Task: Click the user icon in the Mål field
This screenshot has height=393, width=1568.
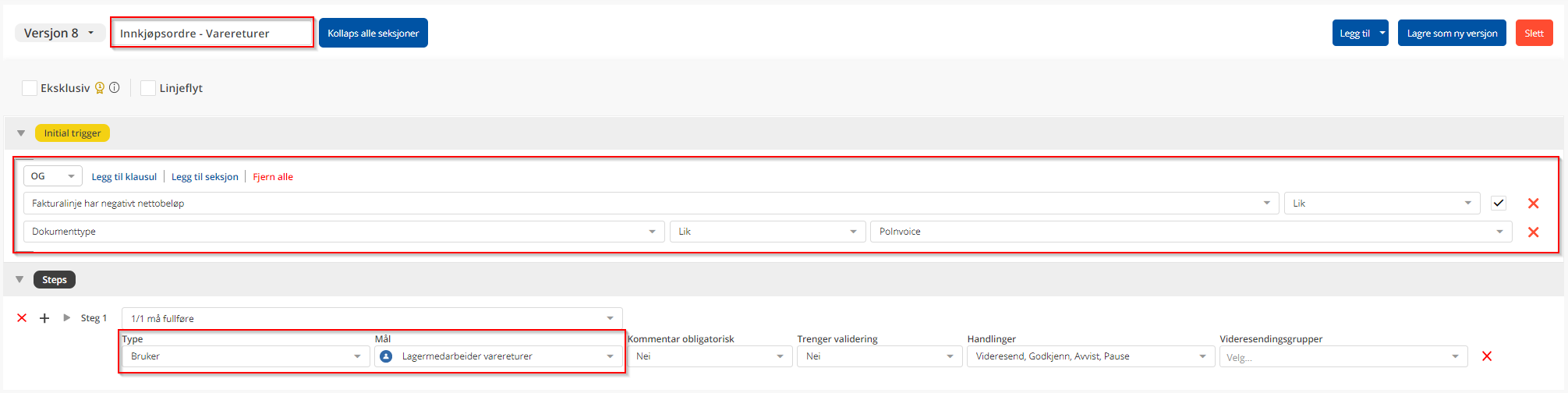Action: (x=386, y=356)
